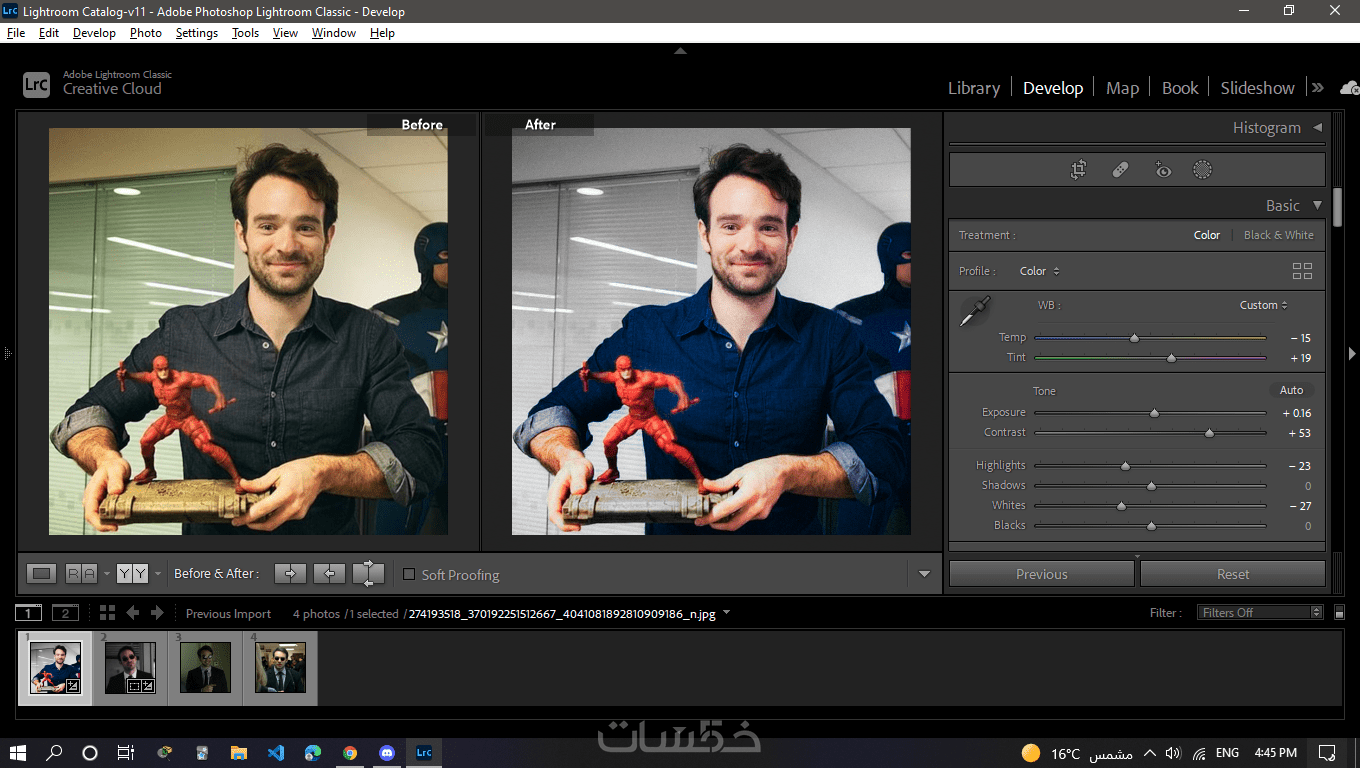Toggle the filter switch at filmstrip right
The image size is (1360, 768).
point(1339,612)
